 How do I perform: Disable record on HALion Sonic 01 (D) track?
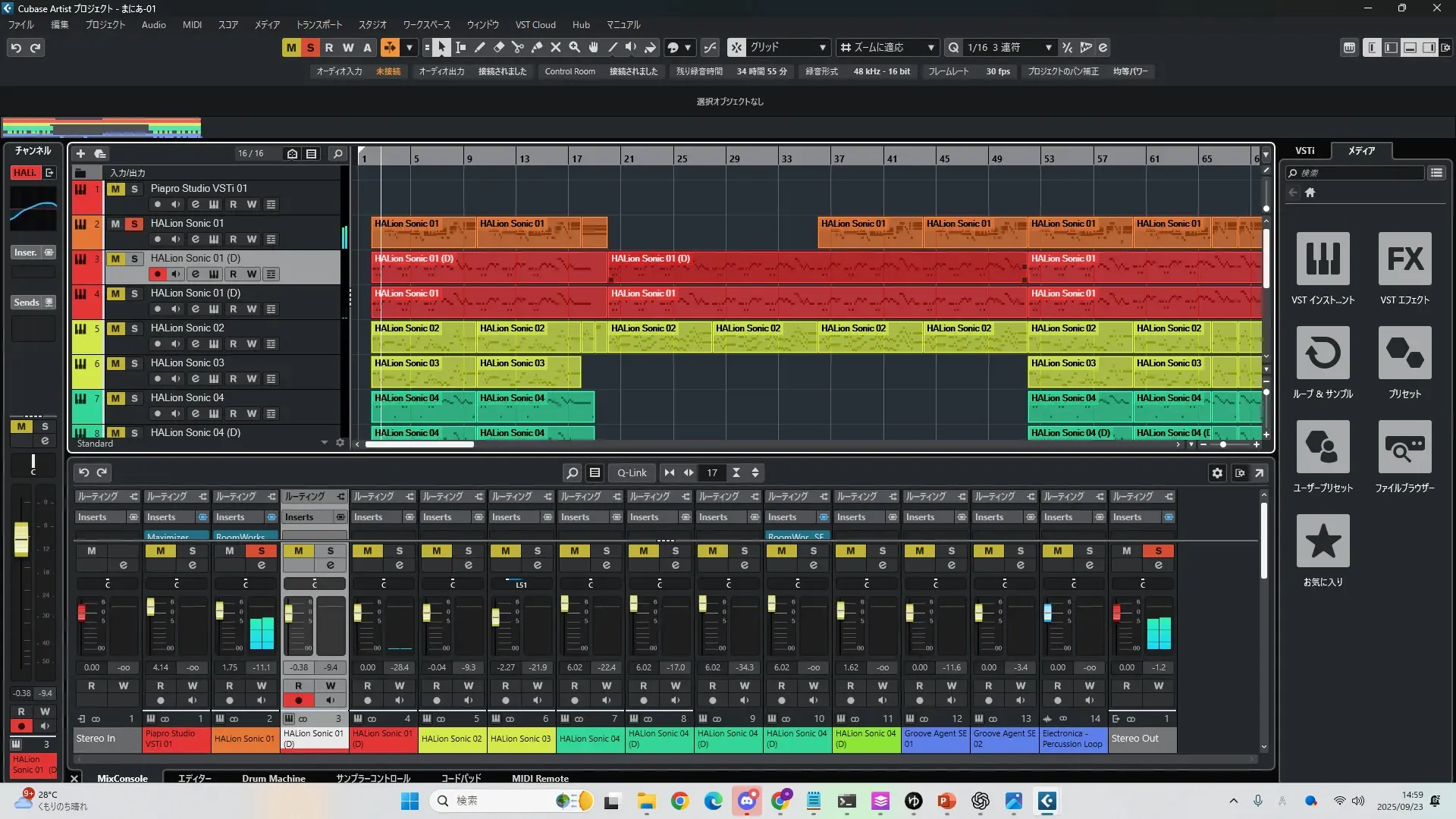click(158, 275)
